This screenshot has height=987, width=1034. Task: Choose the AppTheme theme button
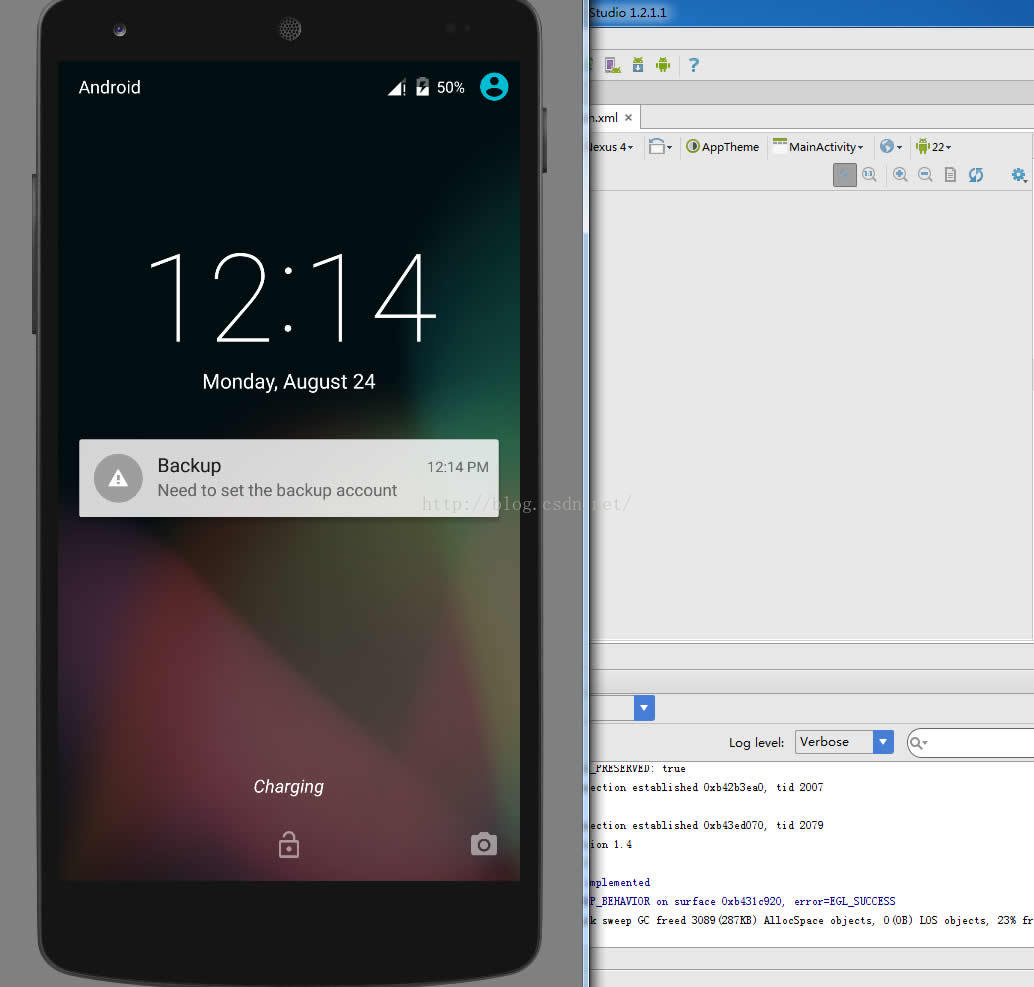point(723,146)
